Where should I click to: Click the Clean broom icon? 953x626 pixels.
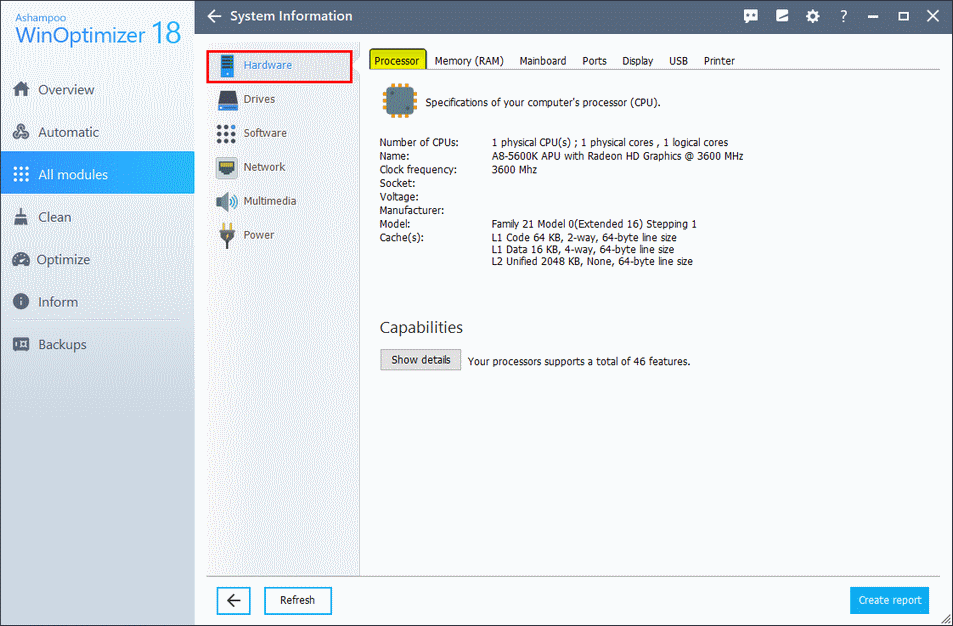pyautogui.click(x=21, y=217)
